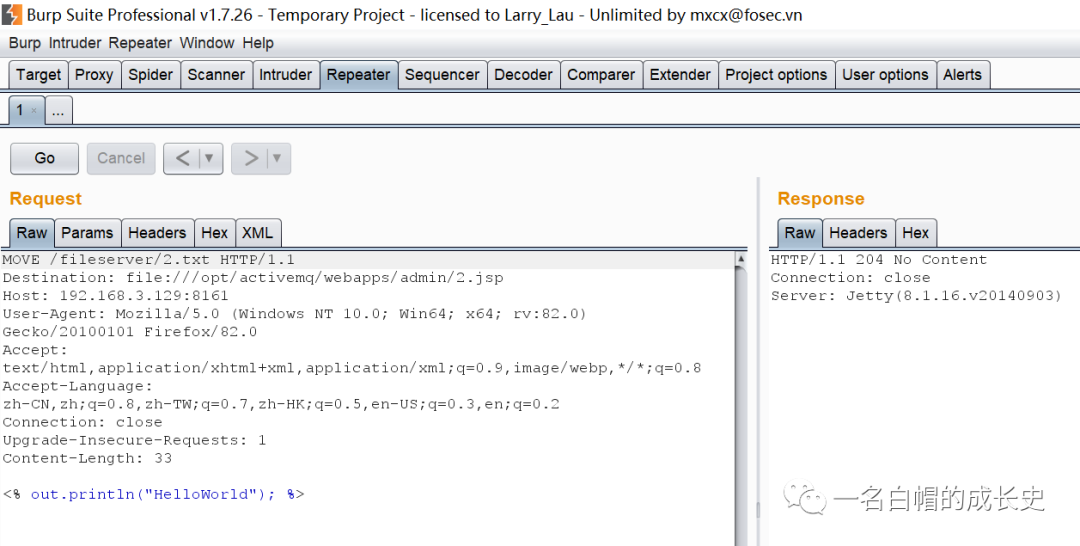
Task: Close Repeater tab 1 with x
Action: click(34, 110)
